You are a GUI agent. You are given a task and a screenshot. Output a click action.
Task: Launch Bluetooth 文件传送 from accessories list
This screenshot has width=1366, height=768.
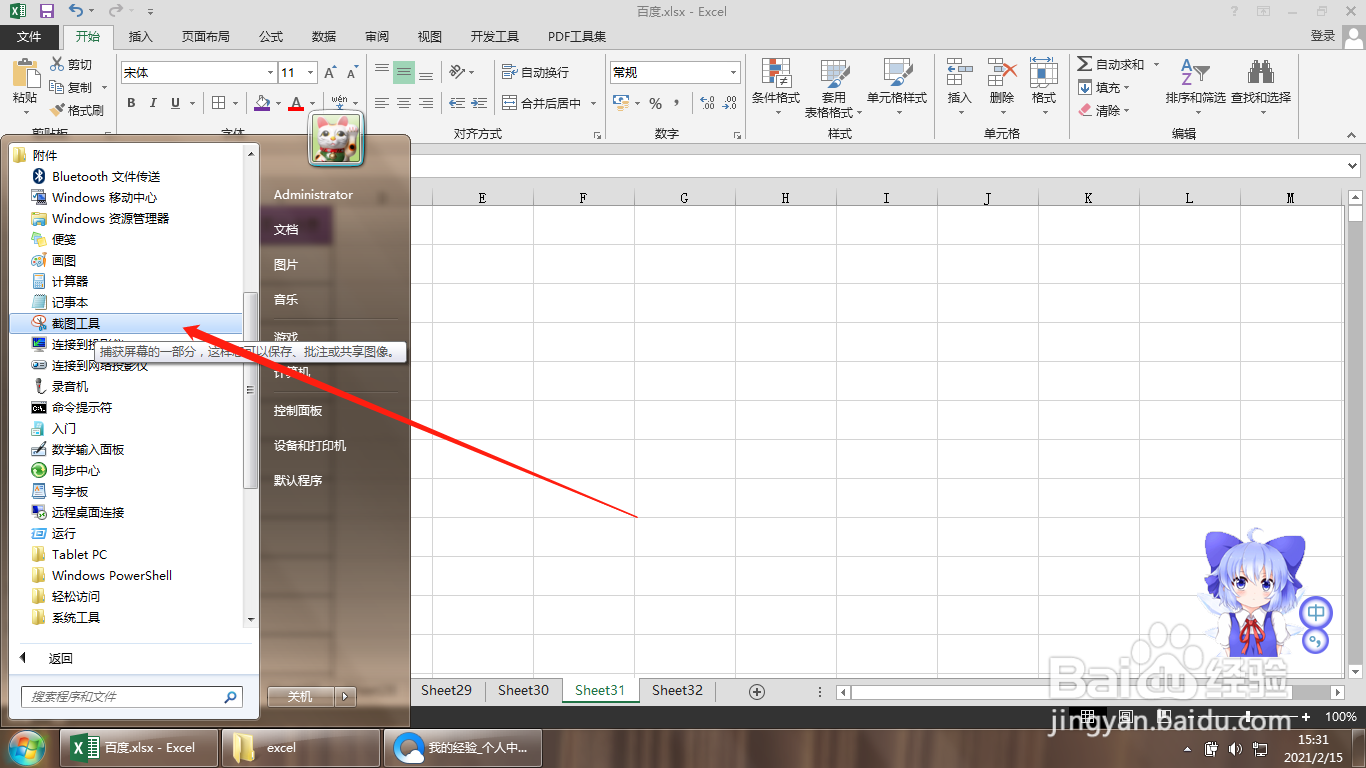click(x=106, y=176)
